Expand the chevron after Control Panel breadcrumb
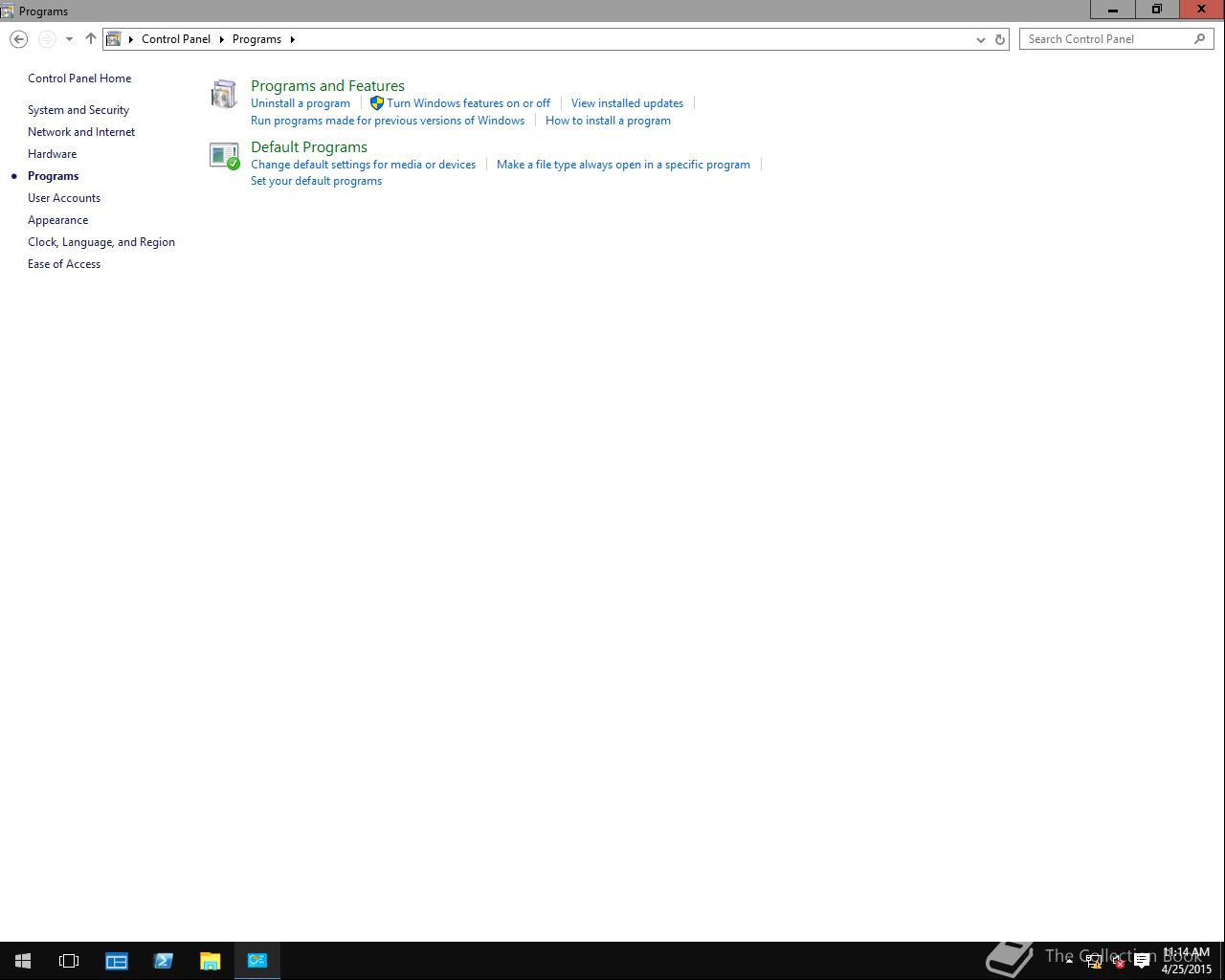The height and width of the screenshot is (980, 1225). (x=221, y=39)
